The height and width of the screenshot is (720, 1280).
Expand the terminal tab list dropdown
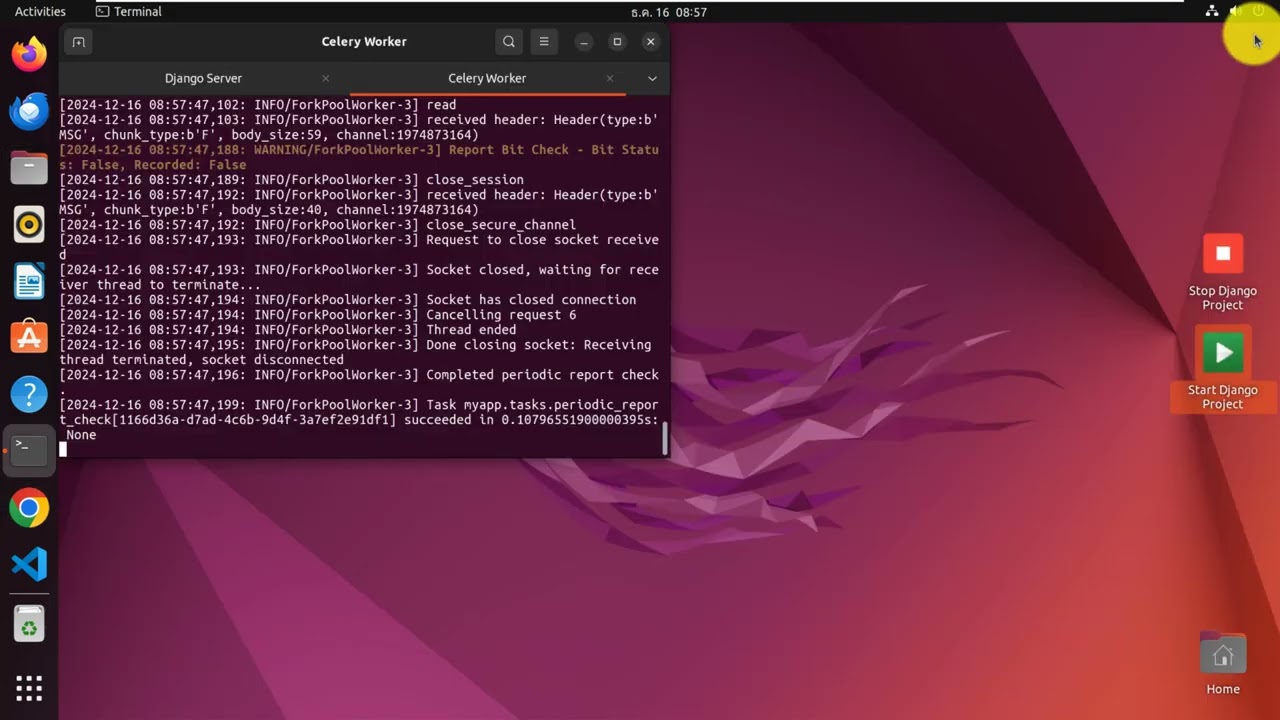(652, 78)
